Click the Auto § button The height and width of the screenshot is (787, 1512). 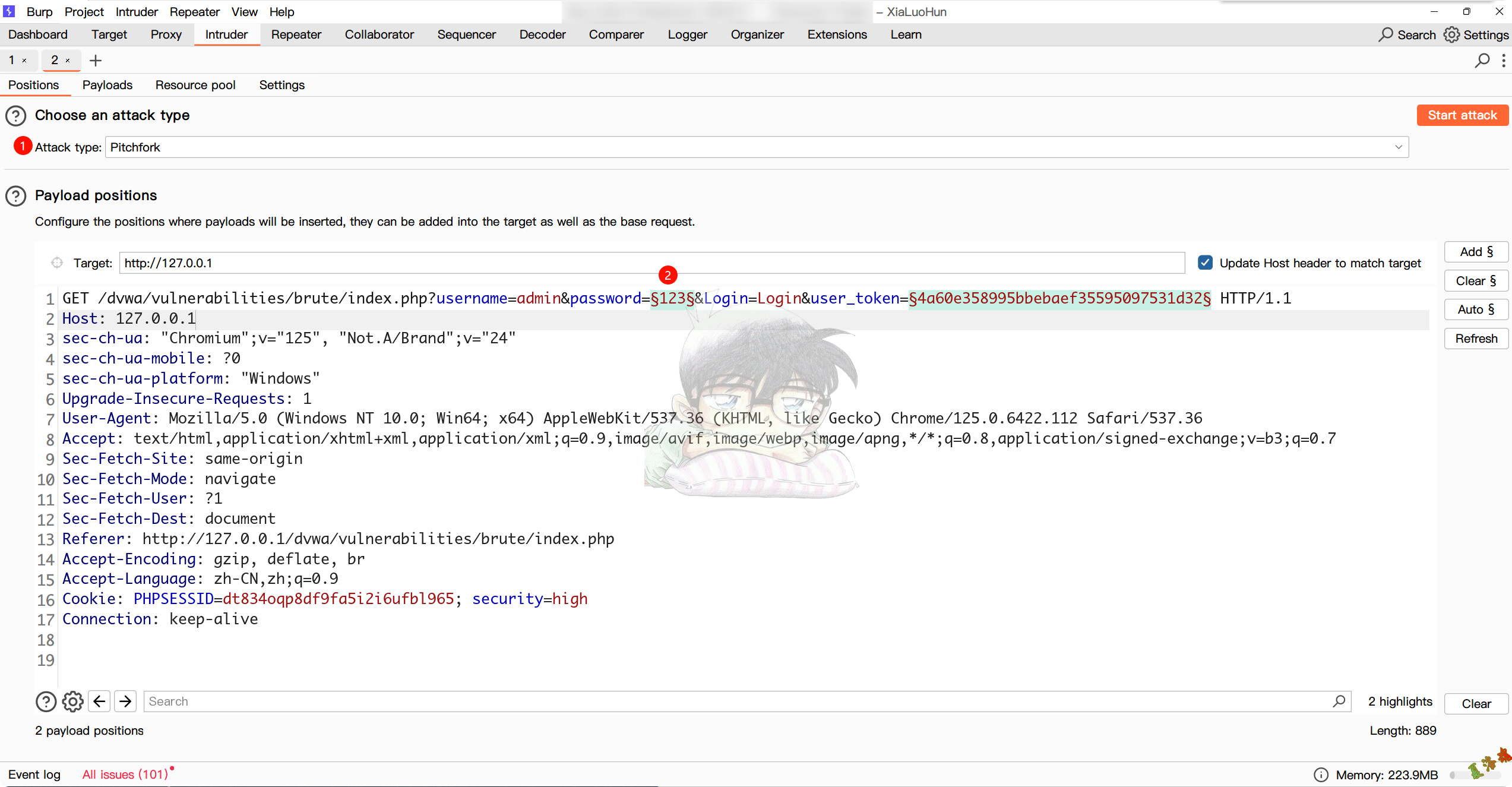[x=1476, y=309]
